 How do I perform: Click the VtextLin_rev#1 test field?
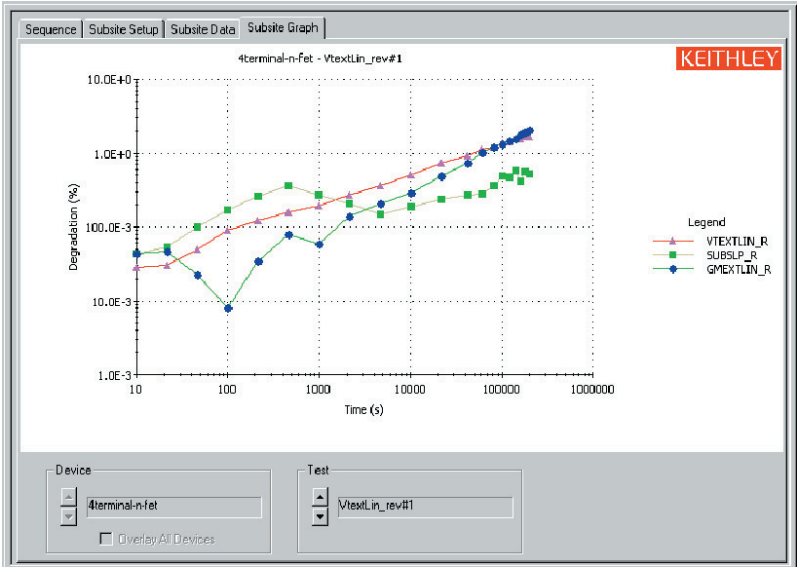coord(424,507)
